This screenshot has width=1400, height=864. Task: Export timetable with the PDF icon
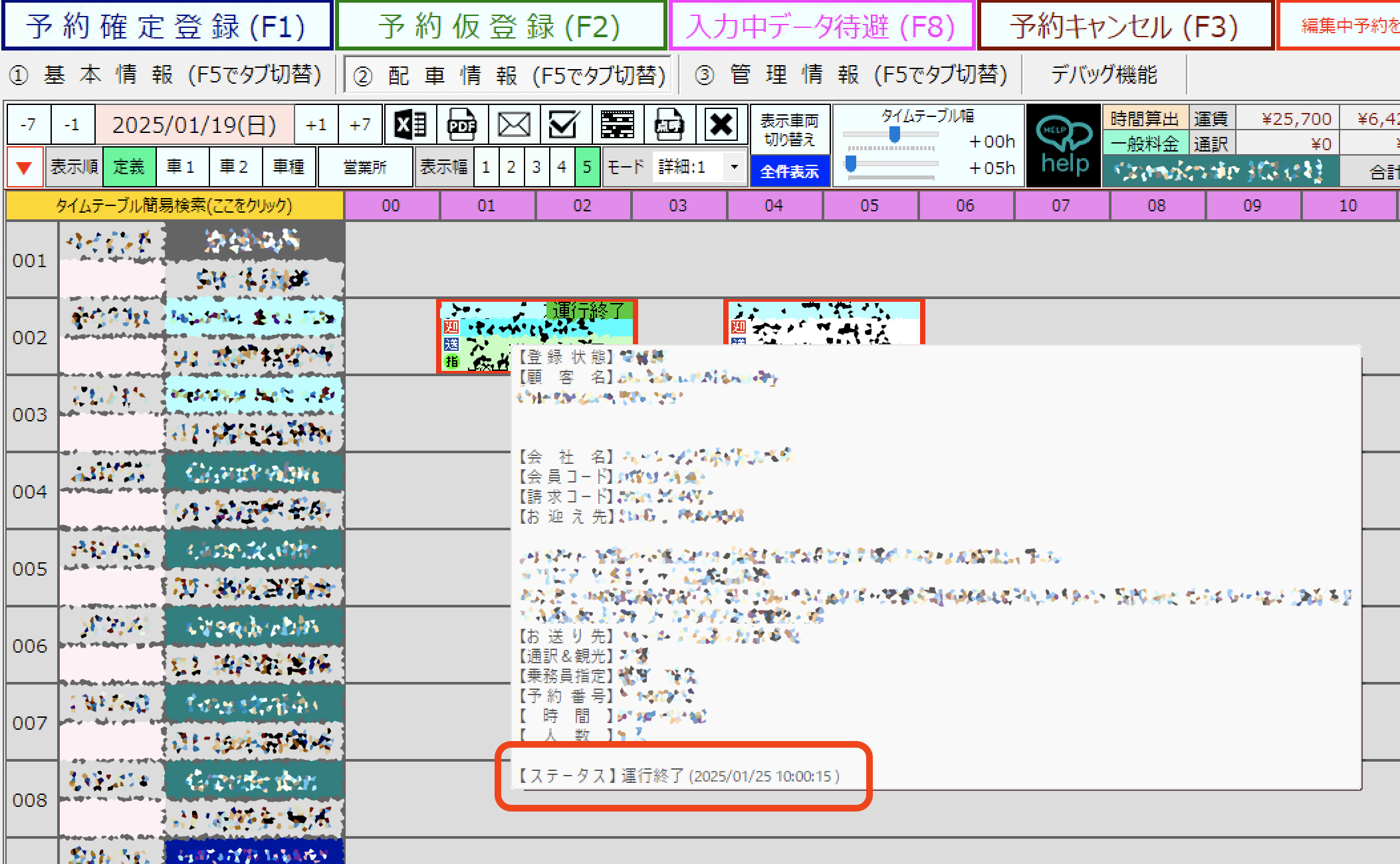click(x=462, y=124)
